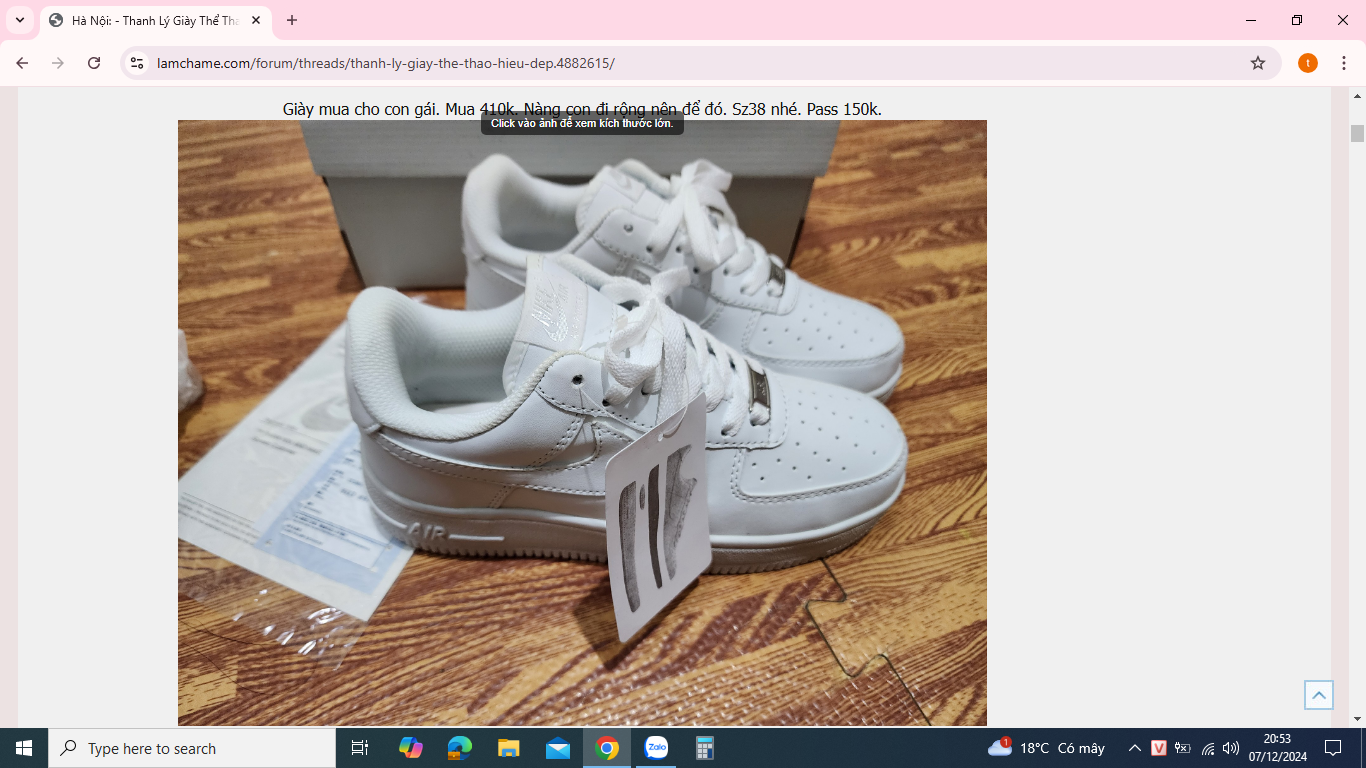Screen dimensions: 1366x768
Task: Select the Hà Nội Thanh Lý Giày tab
Action: 150,20
